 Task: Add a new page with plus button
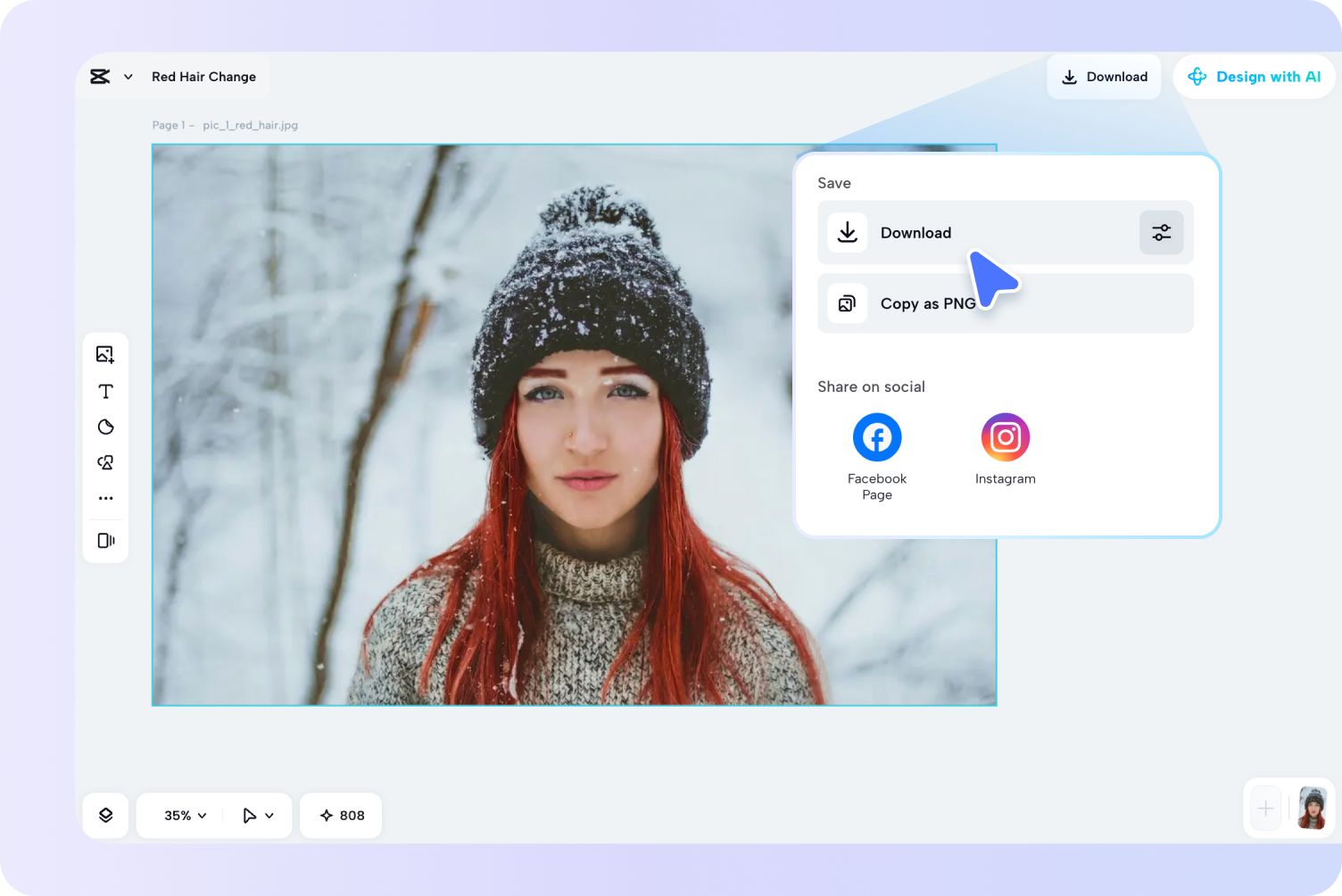pos(1265,809)
